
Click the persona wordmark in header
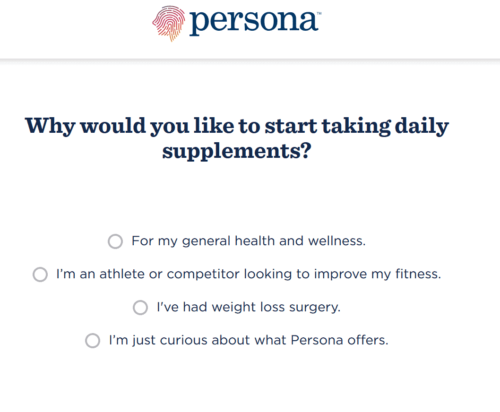point(253,22)
